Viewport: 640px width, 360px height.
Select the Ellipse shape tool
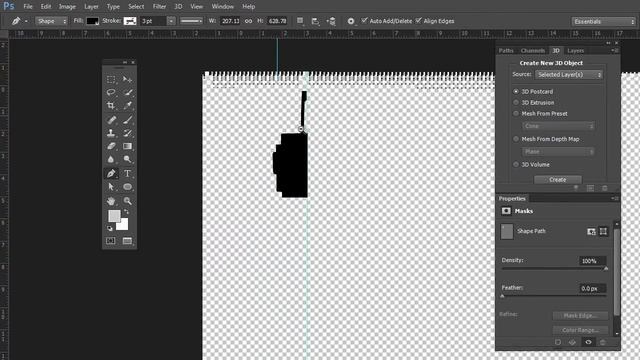click(x=127, y=187)
